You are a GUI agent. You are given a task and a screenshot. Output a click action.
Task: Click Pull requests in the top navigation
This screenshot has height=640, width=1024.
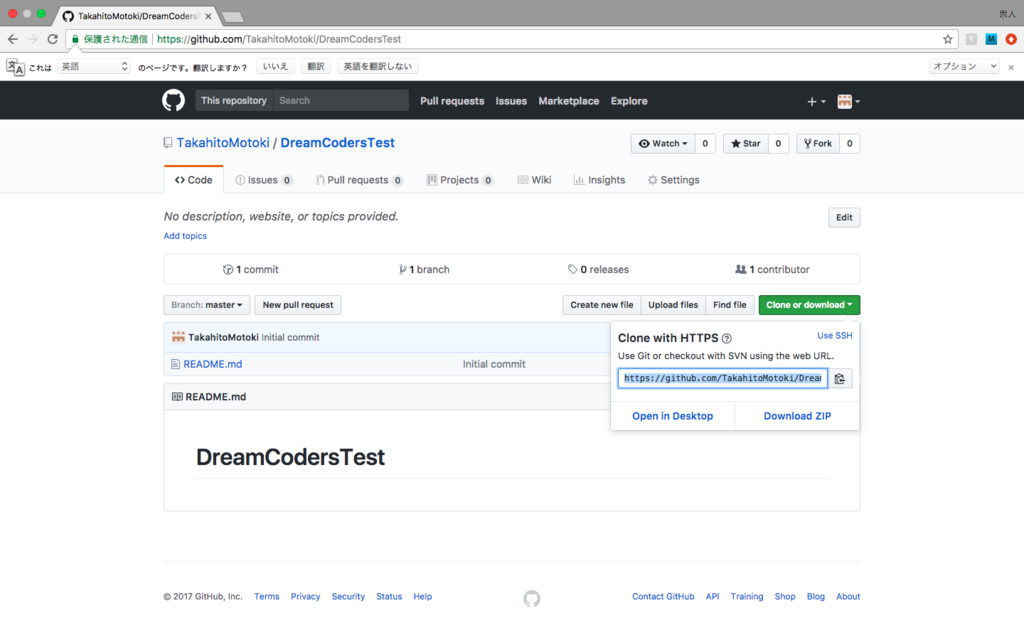tap(452, 101)
